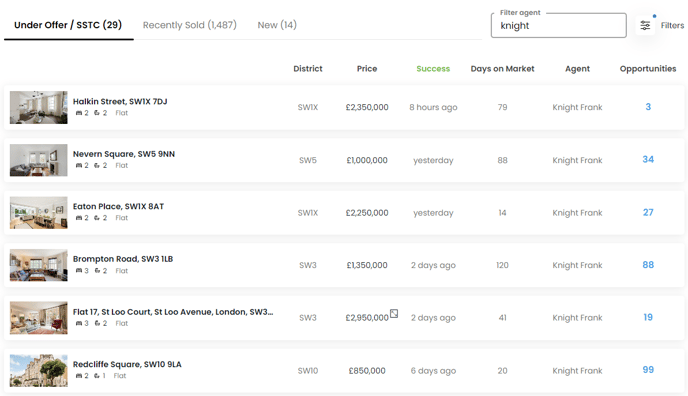Image resolution: width=688 pixels, height=396 pixels.
Task: Open the Halkin Street property thumbnail
Action: [39, 107]
